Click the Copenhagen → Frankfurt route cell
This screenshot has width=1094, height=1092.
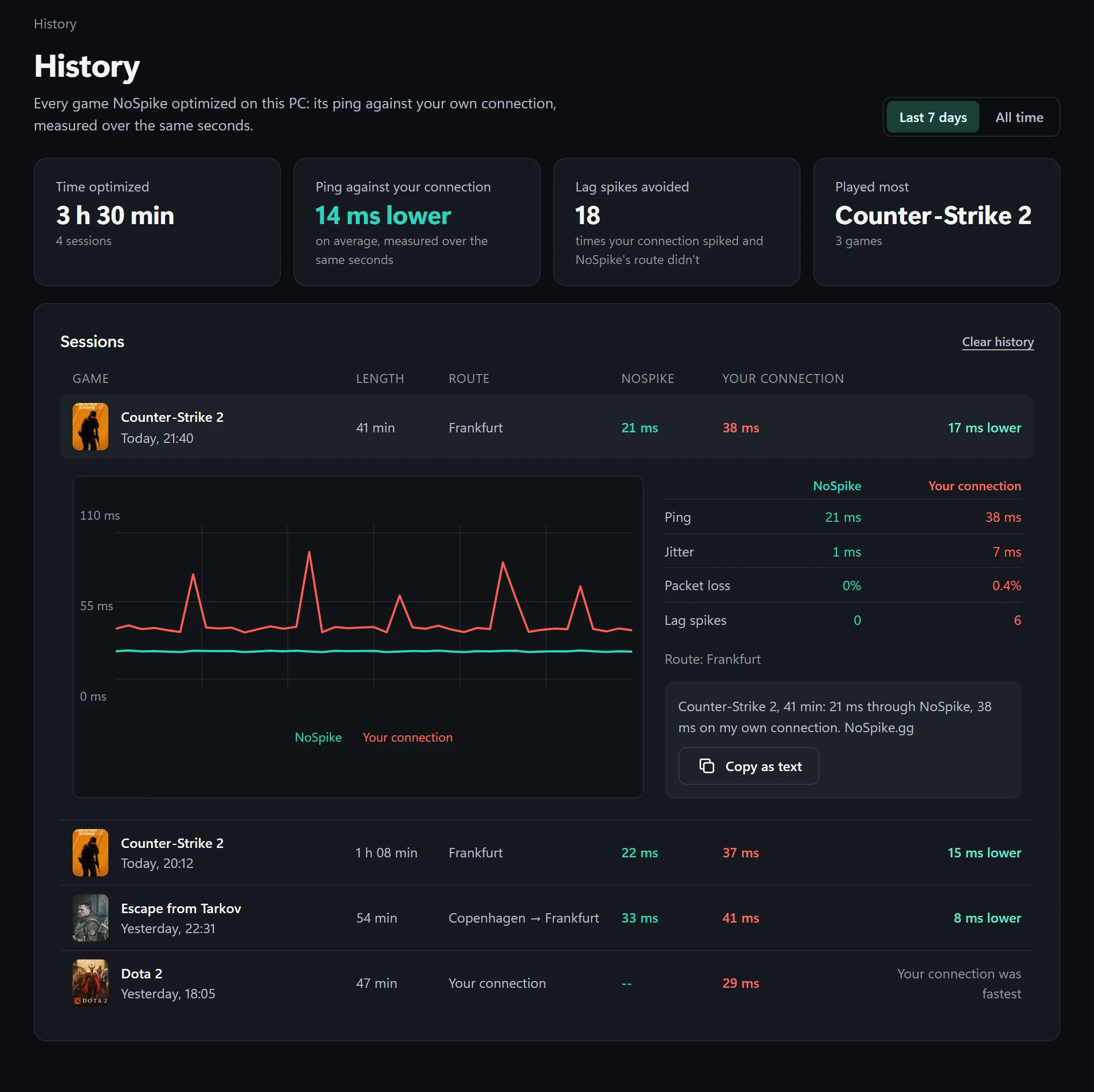tap(524, 918)
